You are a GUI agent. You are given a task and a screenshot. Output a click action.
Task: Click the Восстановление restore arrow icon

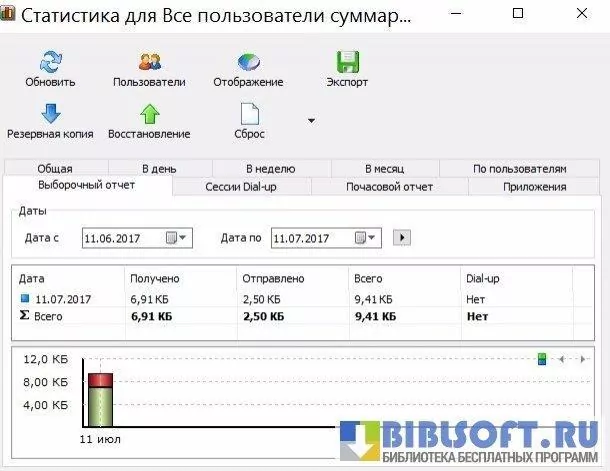click(x=149, y=114)
